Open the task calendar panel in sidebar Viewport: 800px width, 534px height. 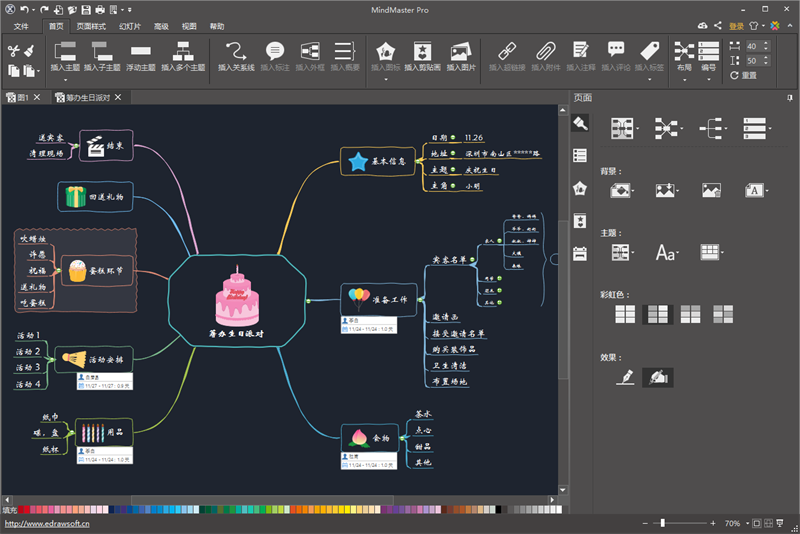580,253
